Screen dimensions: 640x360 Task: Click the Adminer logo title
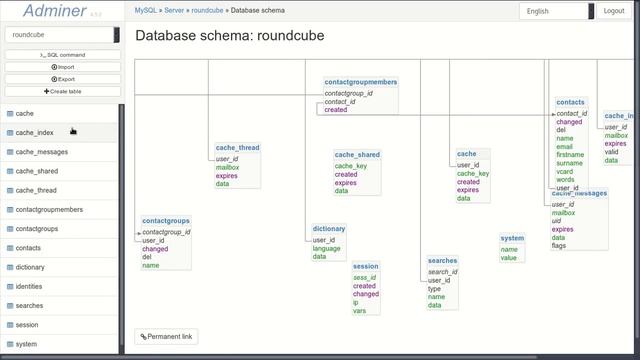tap(54, 11)
